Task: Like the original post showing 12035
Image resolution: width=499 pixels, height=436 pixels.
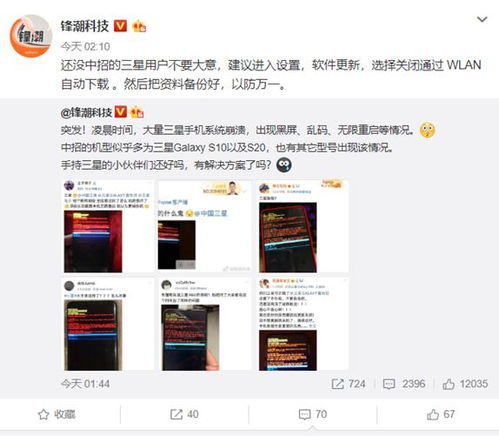Action: click(465, 384)
